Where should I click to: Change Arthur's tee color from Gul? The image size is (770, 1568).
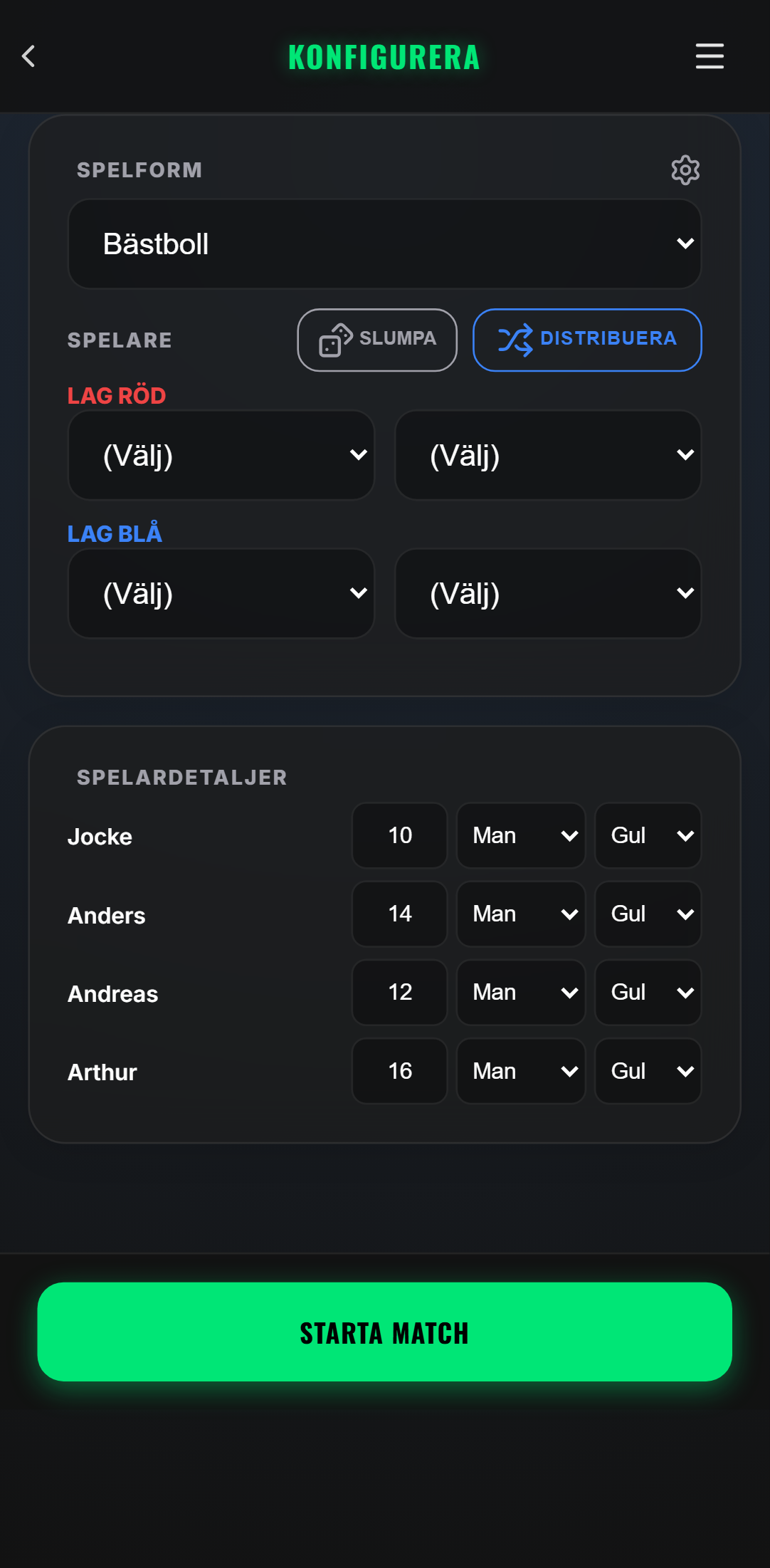(648, 1071)
